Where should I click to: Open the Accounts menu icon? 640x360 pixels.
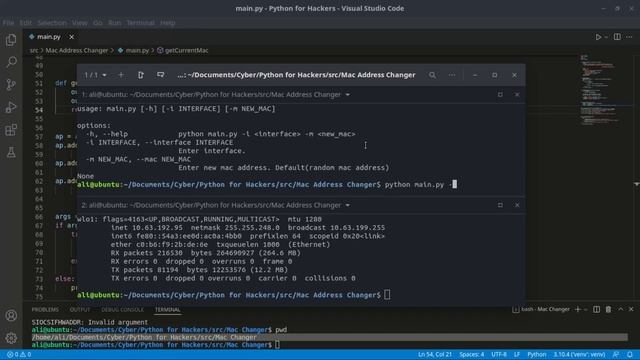point(11,316)
